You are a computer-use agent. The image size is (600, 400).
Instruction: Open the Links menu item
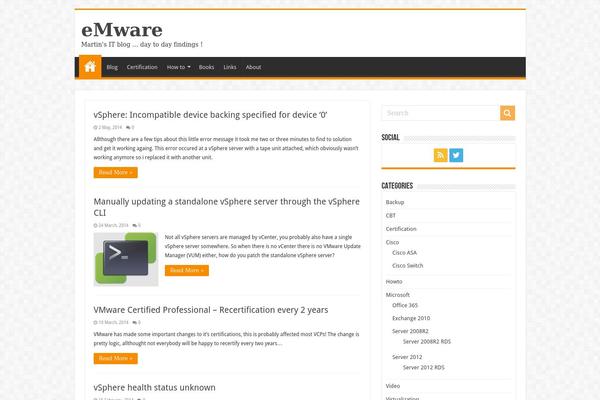pos(230,67)
